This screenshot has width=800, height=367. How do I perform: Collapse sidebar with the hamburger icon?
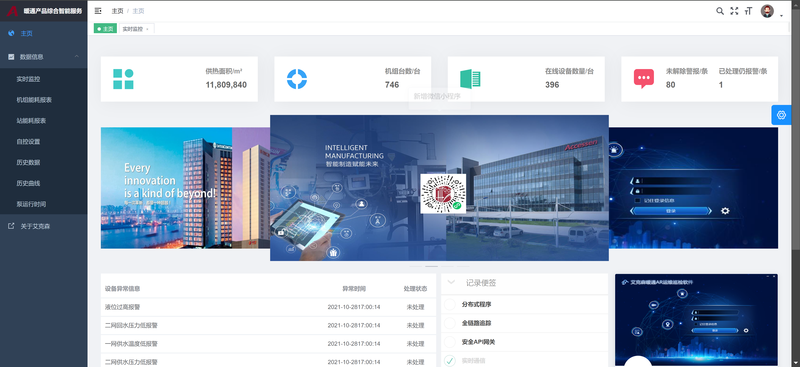click(x=98, y=11)
